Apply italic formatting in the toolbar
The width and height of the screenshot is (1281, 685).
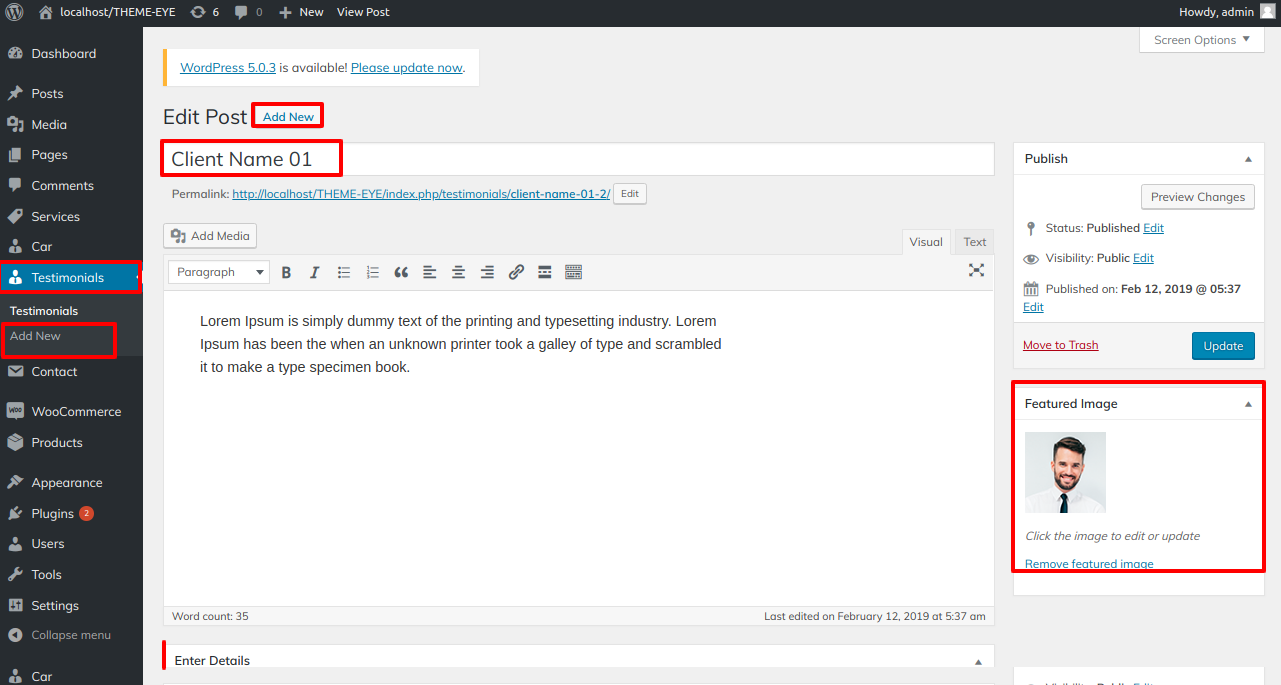[314, 272]
